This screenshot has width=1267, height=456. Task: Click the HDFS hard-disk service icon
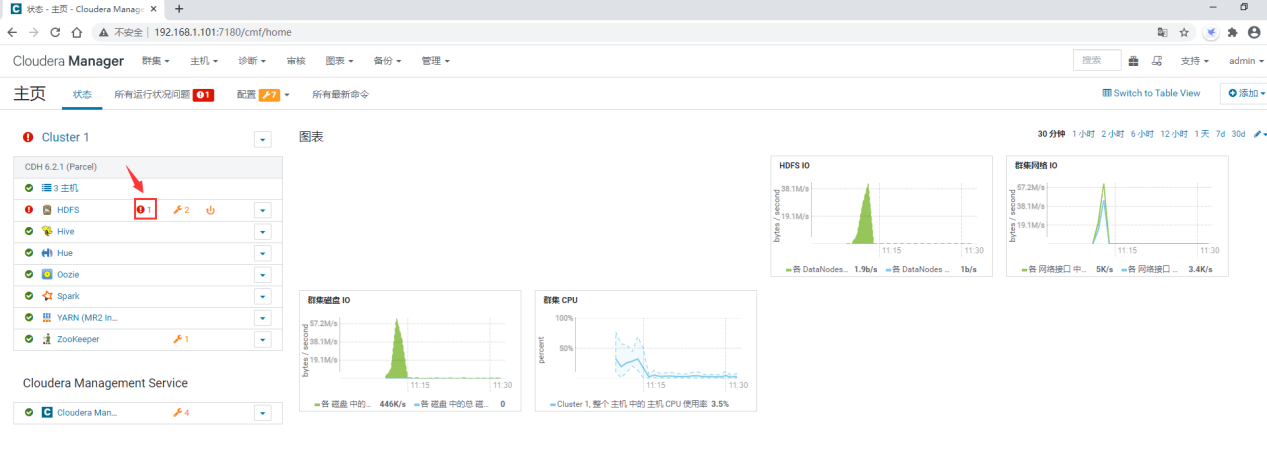point(46,210)
